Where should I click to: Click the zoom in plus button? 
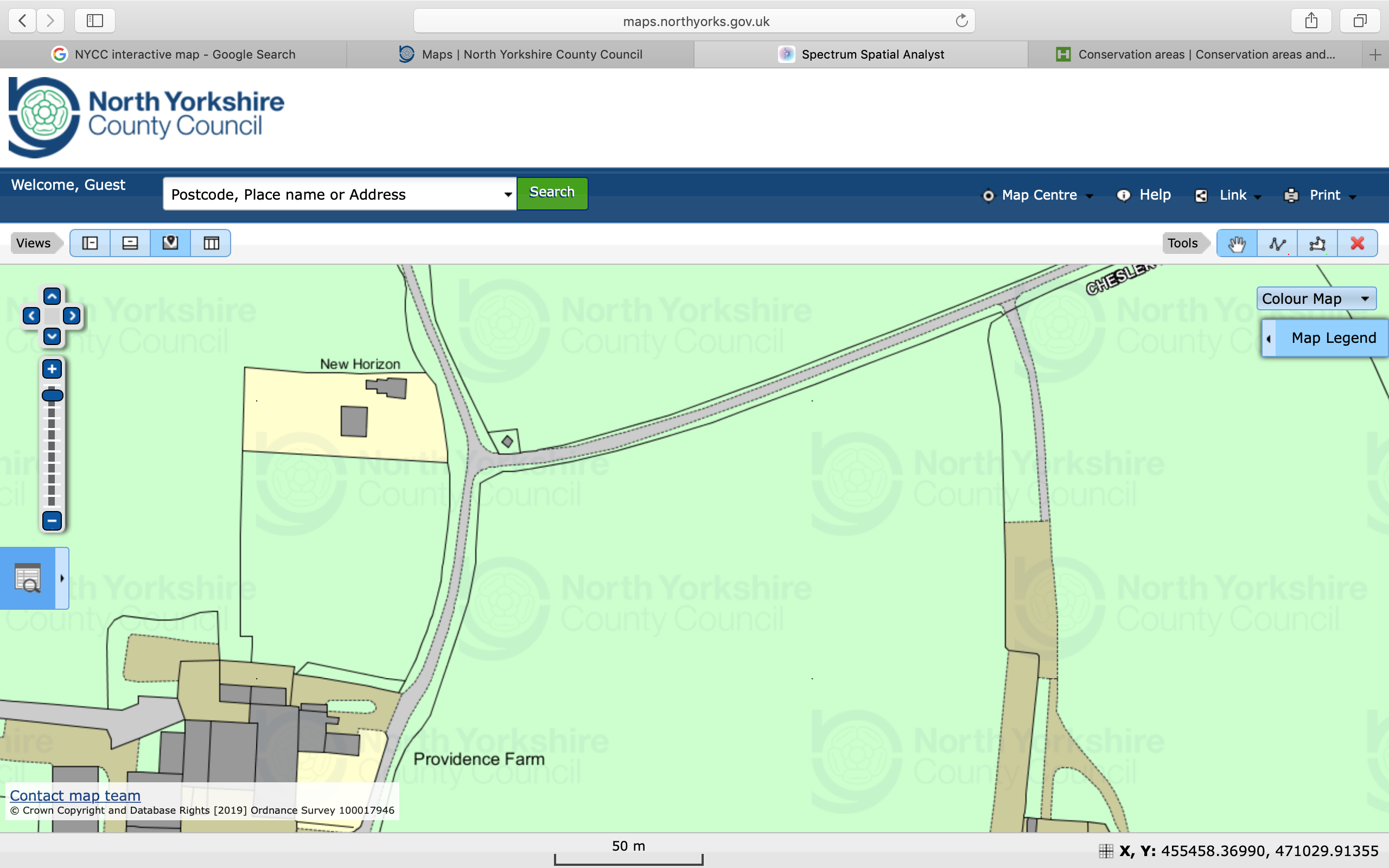point(52,369)
